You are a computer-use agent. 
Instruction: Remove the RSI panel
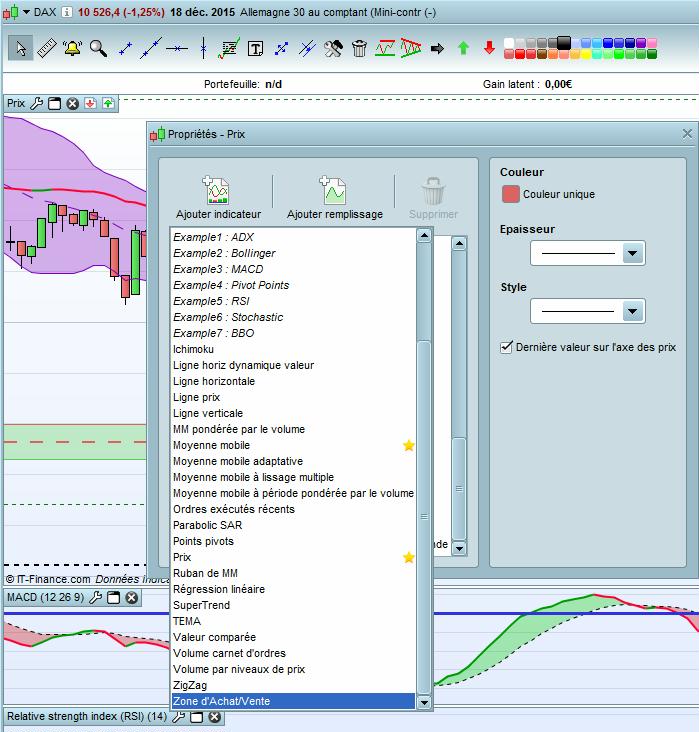(214, 717)
